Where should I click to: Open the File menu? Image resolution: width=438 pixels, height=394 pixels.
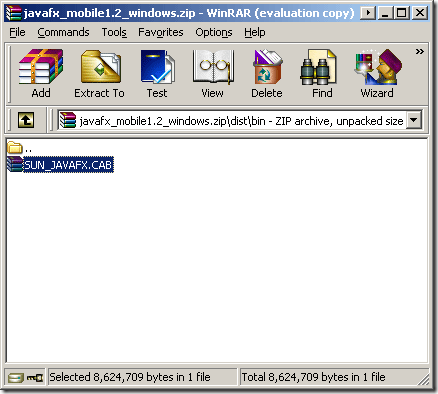pos(17,32)
